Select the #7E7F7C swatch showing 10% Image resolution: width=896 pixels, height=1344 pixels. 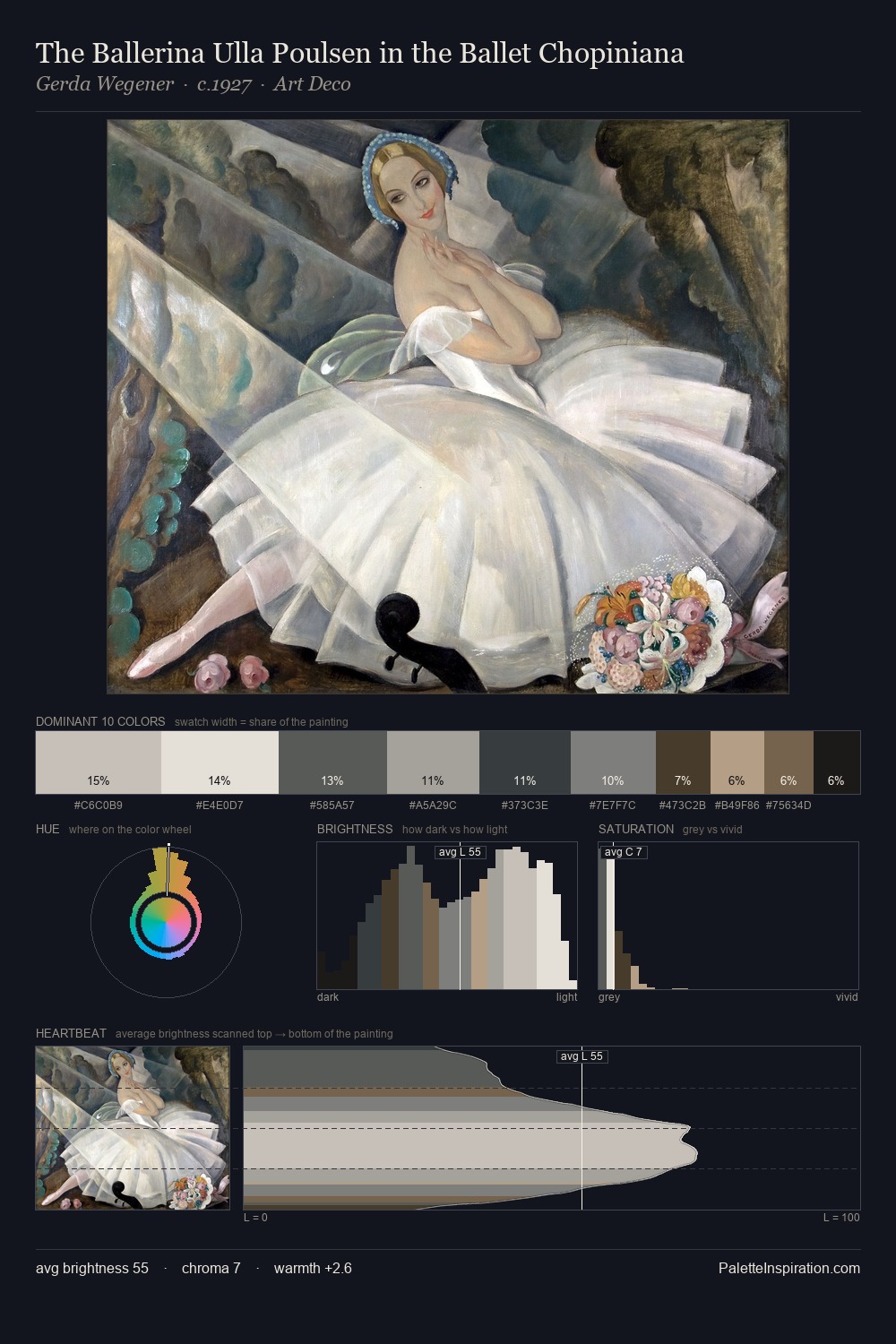(613, 762)
